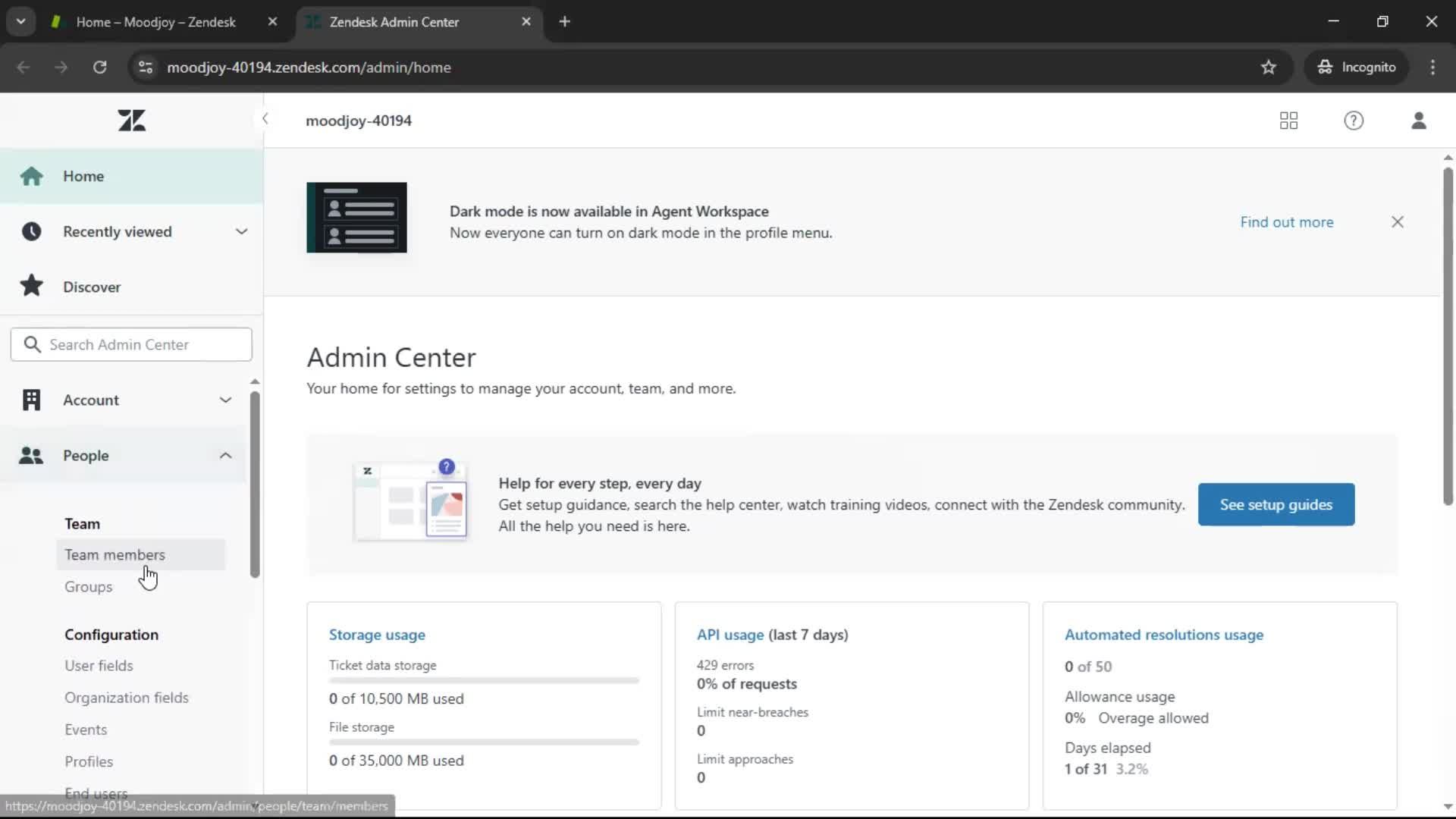This screenshot has height=819, width=1456.
Task: Switch to Home – Moodjoy – Zendesk tab
Action: (155, 22)
